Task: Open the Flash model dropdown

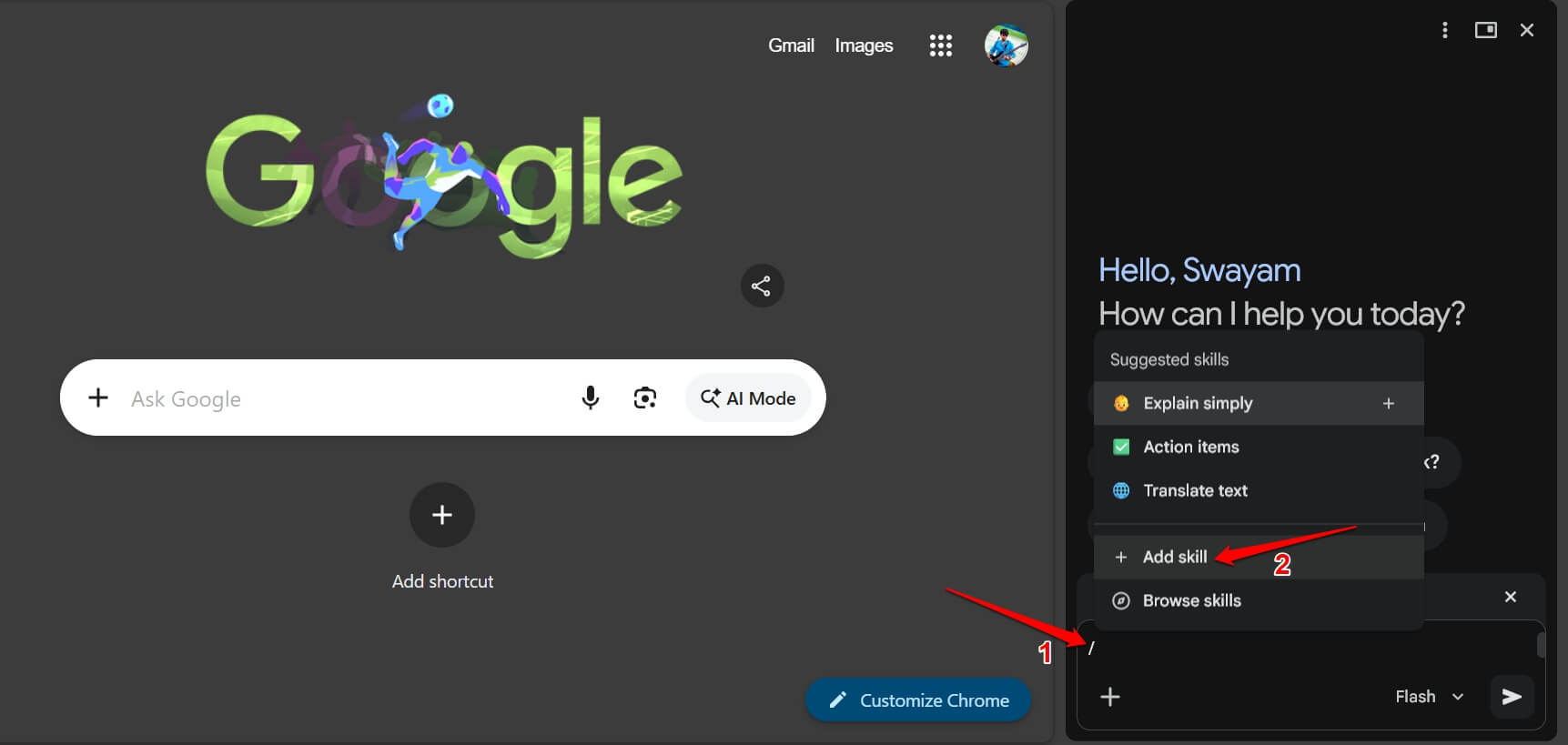Action: [x=1430, y=697]
